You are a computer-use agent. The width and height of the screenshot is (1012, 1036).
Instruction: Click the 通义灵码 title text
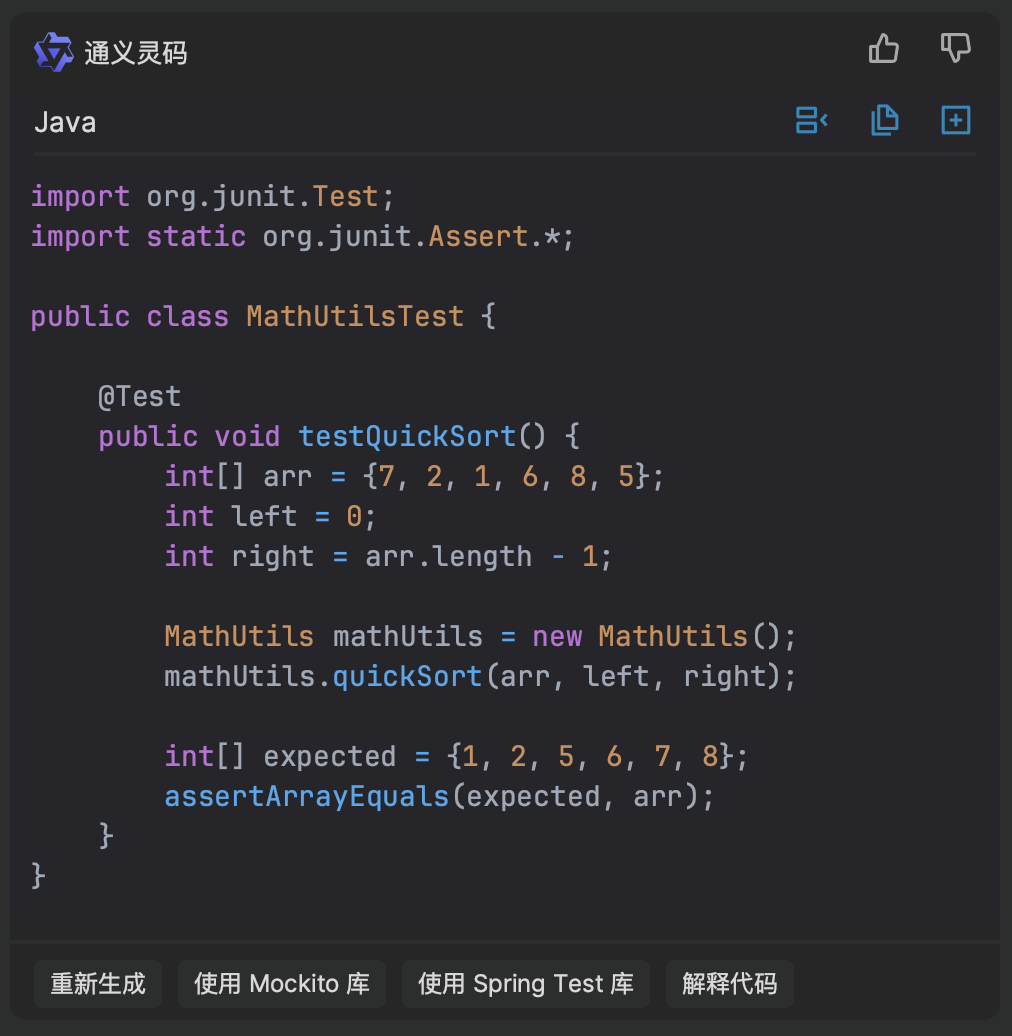136,53
